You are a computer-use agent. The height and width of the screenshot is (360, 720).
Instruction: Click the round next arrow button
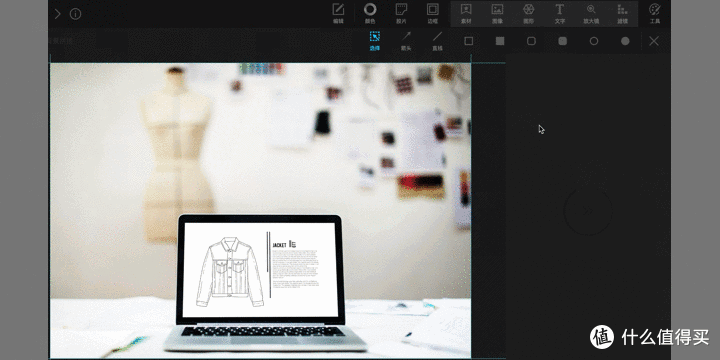point(588,211)
